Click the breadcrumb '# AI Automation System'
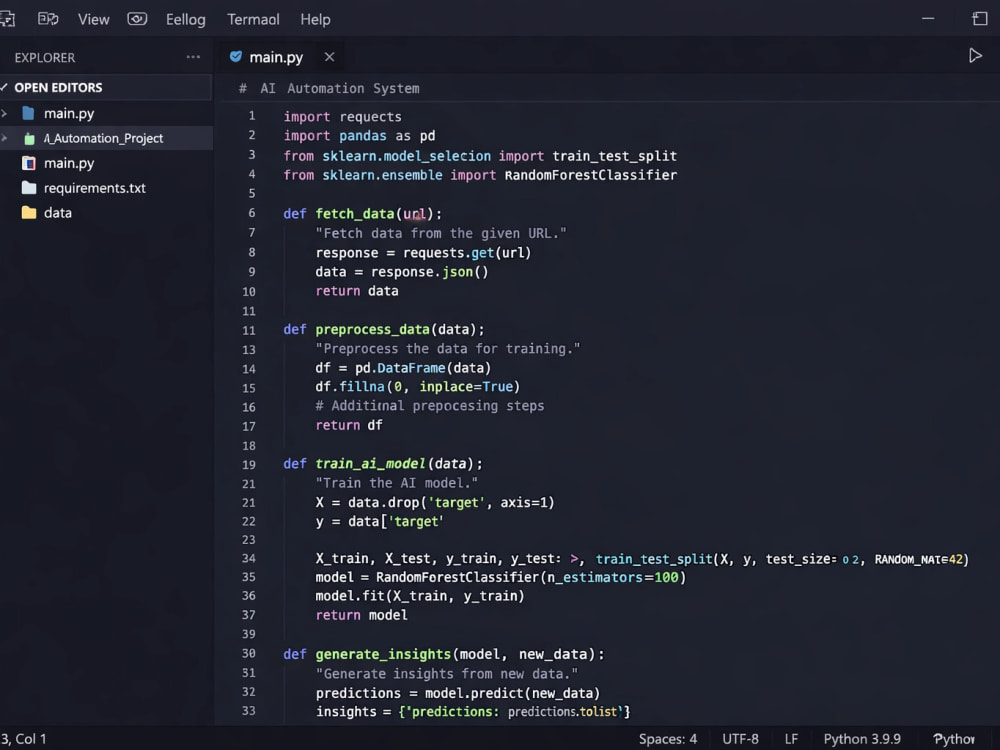Viewport: 1000px width, 750px height. coord(329,89)
